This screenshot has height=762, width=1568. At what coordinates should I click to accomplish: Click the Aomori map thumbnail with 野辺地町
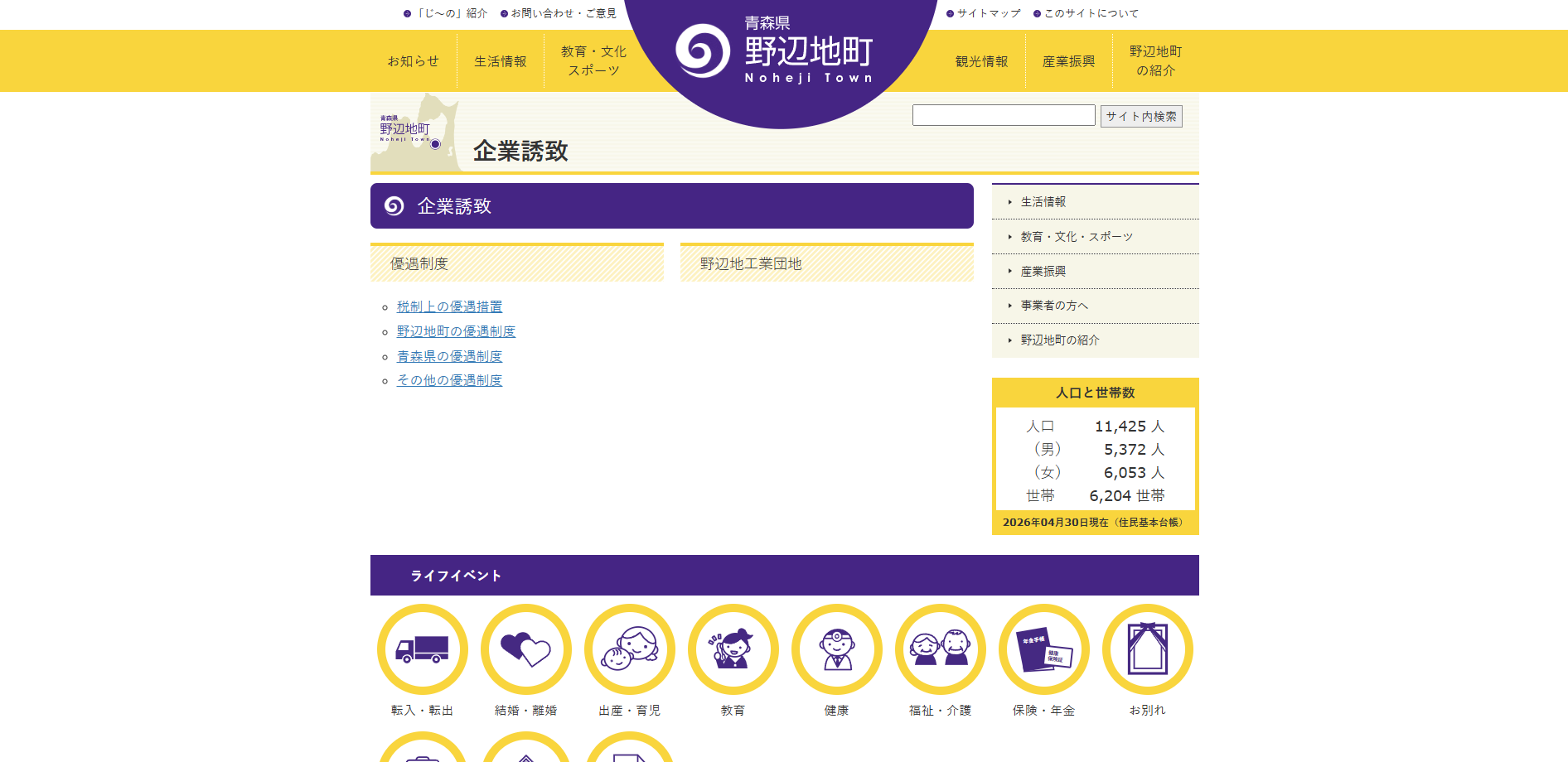click(x=416, y=133)
